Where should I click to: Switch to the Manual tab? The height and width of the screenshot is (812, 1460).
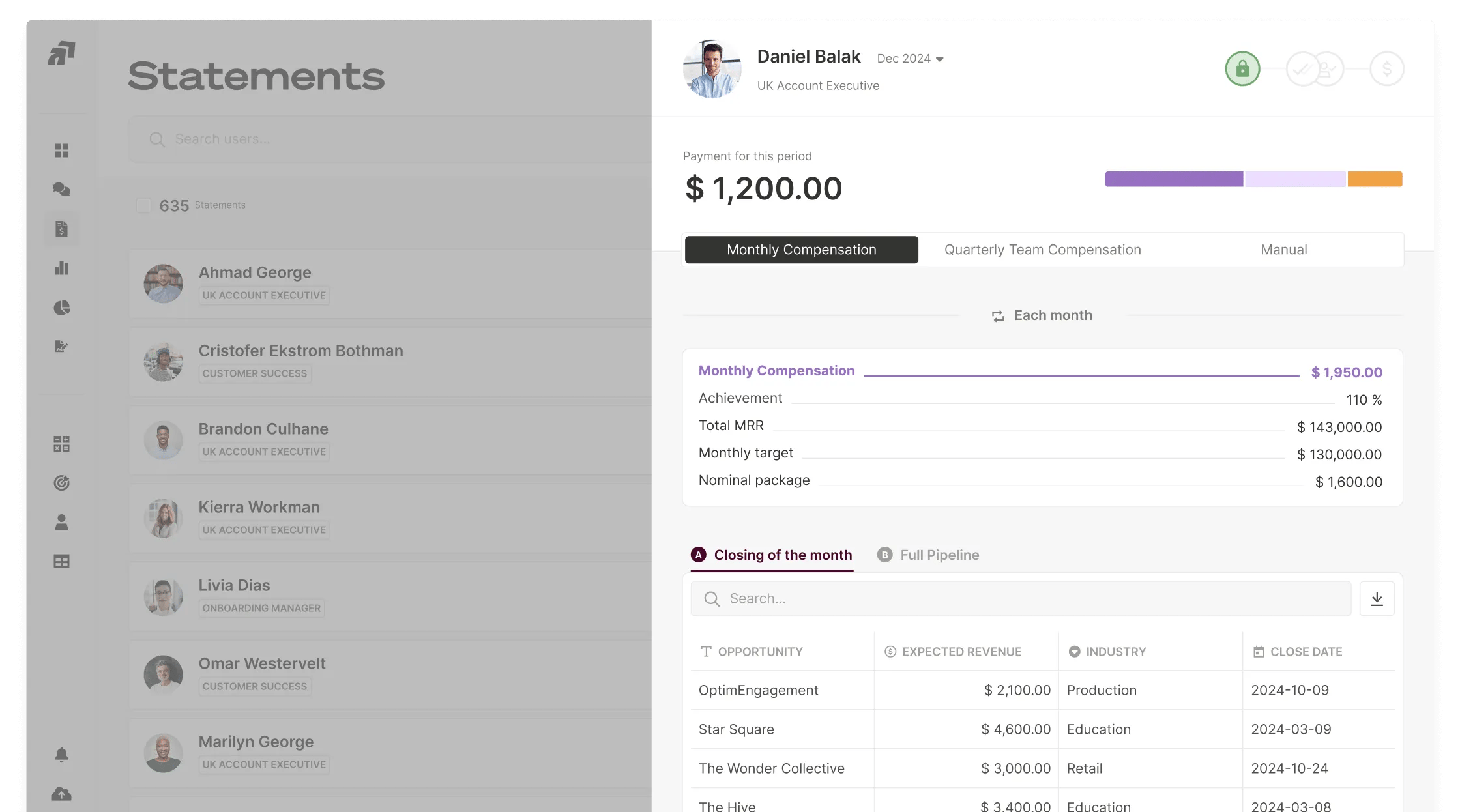(1283, 250)
